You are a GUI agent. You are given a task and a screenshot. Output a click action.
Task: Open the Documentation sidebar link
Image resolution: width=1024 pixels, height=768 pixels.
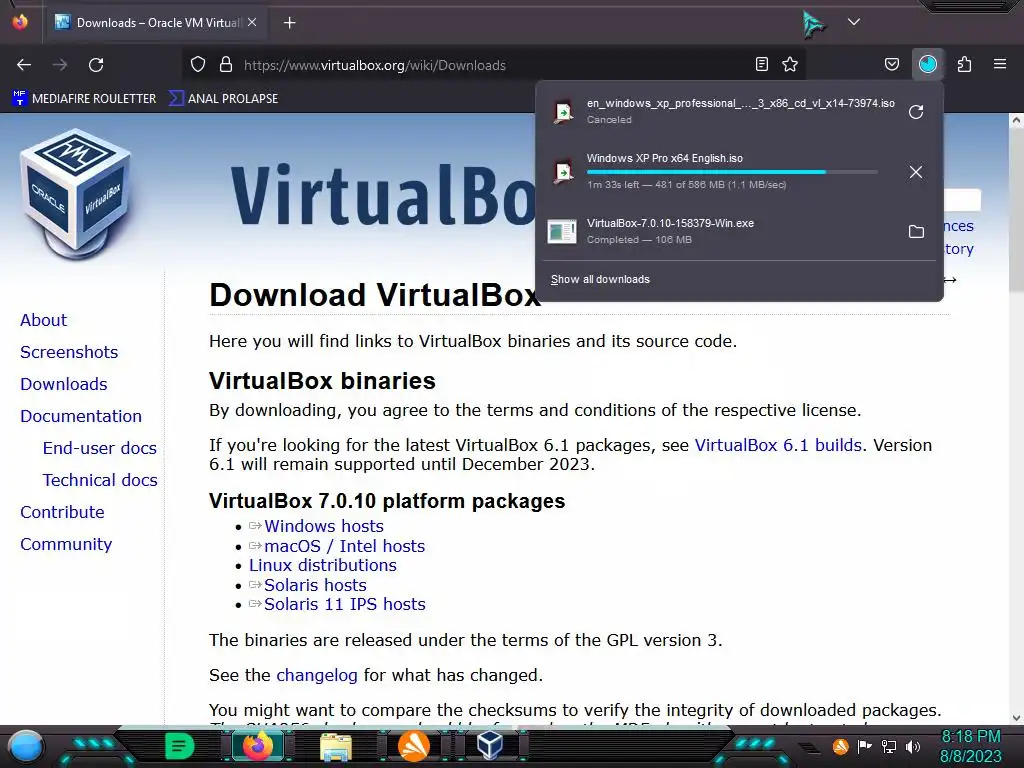81,416
